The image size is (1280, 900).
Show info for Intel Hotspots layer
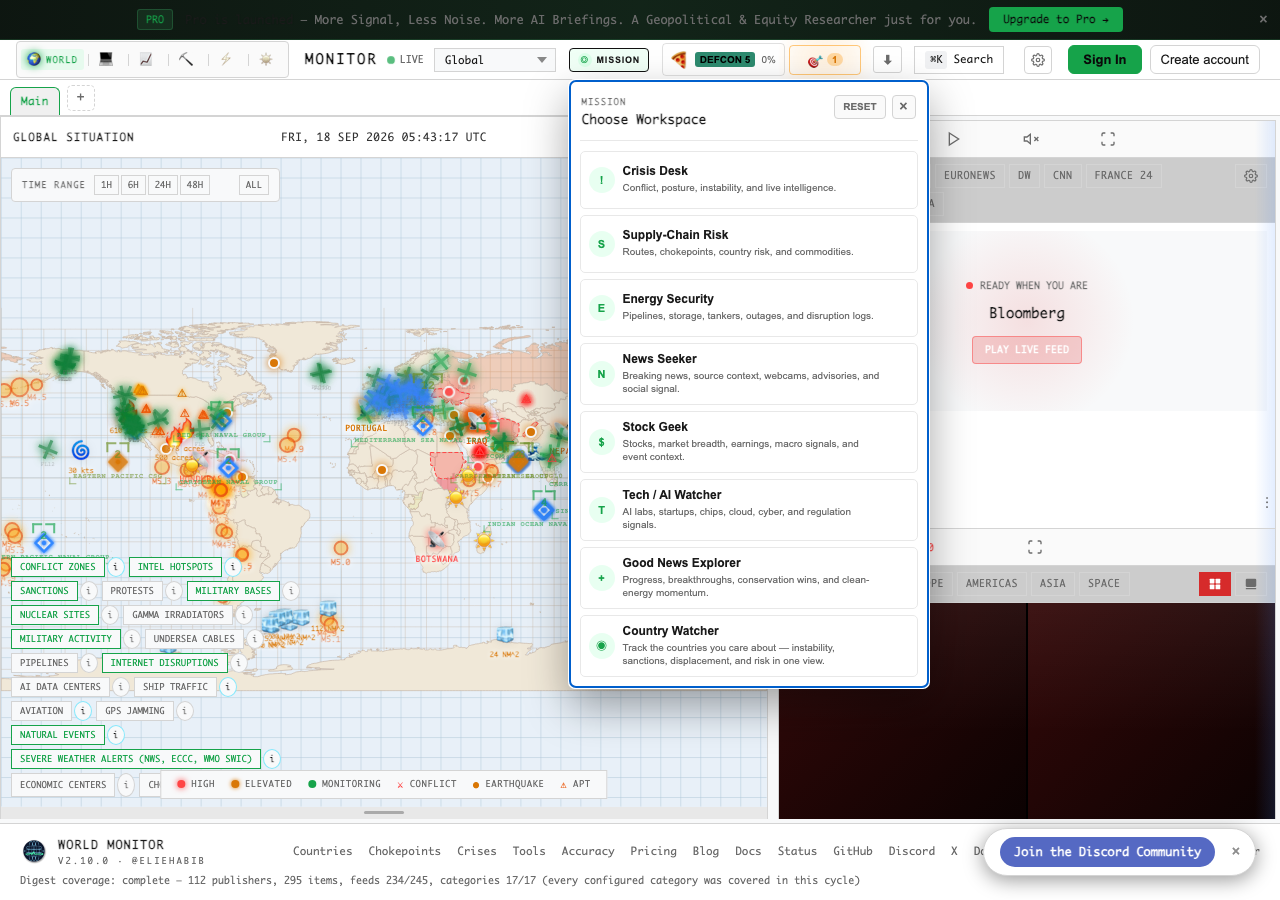pyautogui.click(x=233, y=567)
